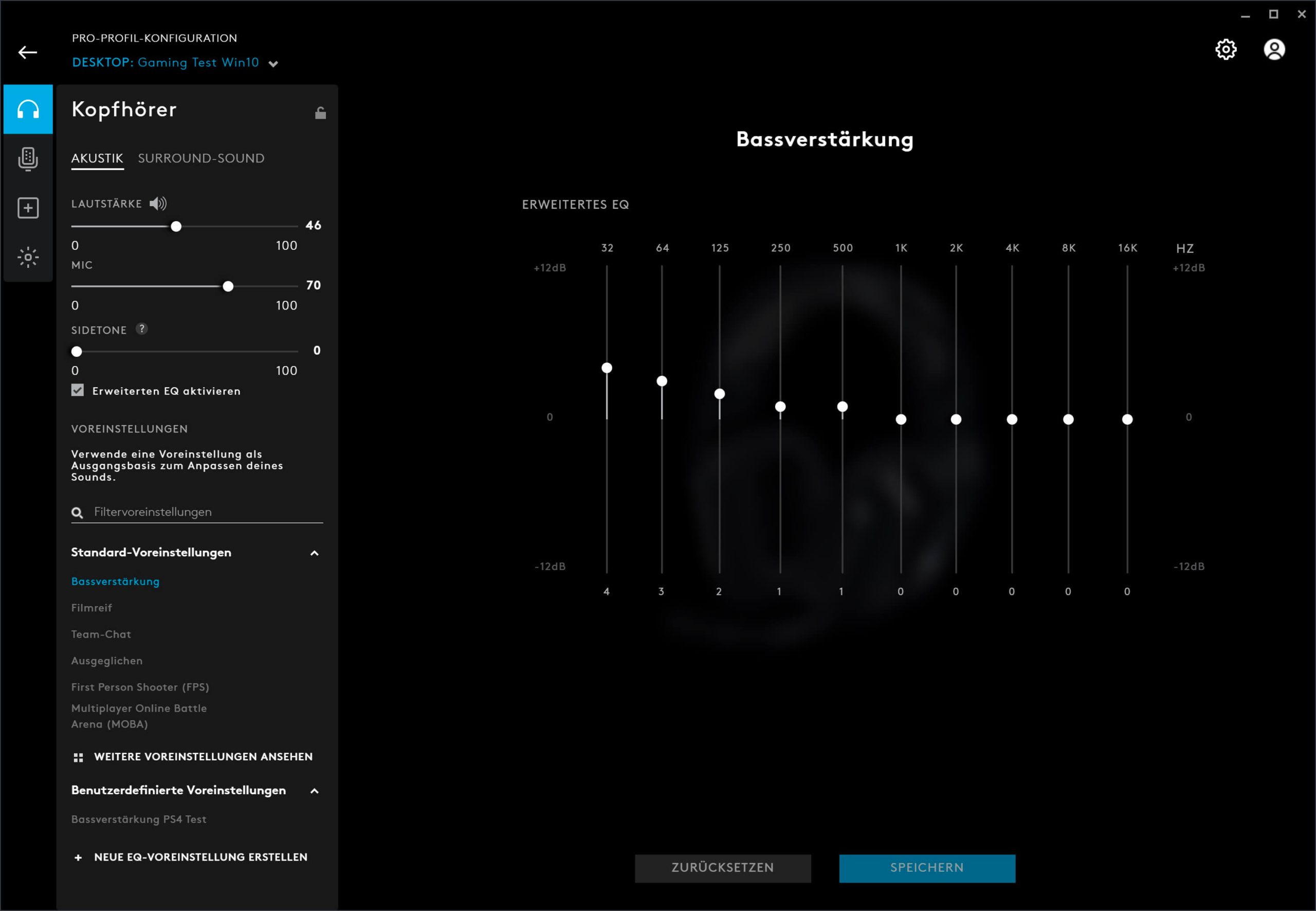
Task: Open the microphone sidebar section
Action: tap(28, 159)
